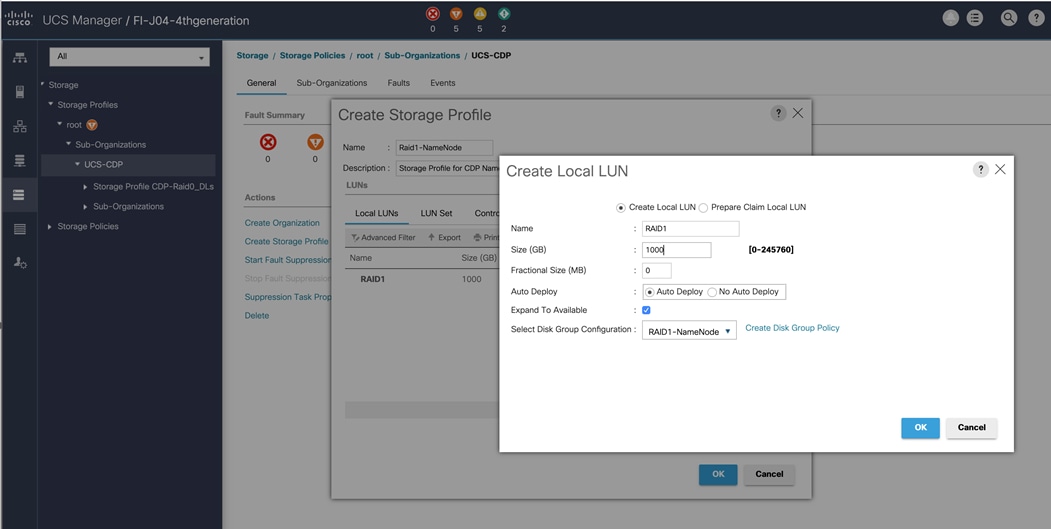Open the LAN icon in the navigation rail

[19, 126]
